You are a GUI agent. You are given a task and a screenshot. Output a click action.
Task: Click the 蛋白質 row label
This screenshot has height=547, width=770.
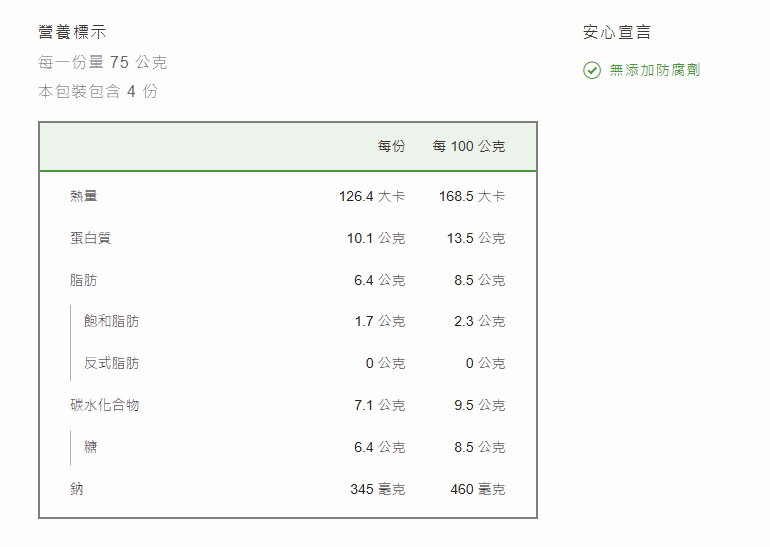pyautogui.click(x=91, y=238)
